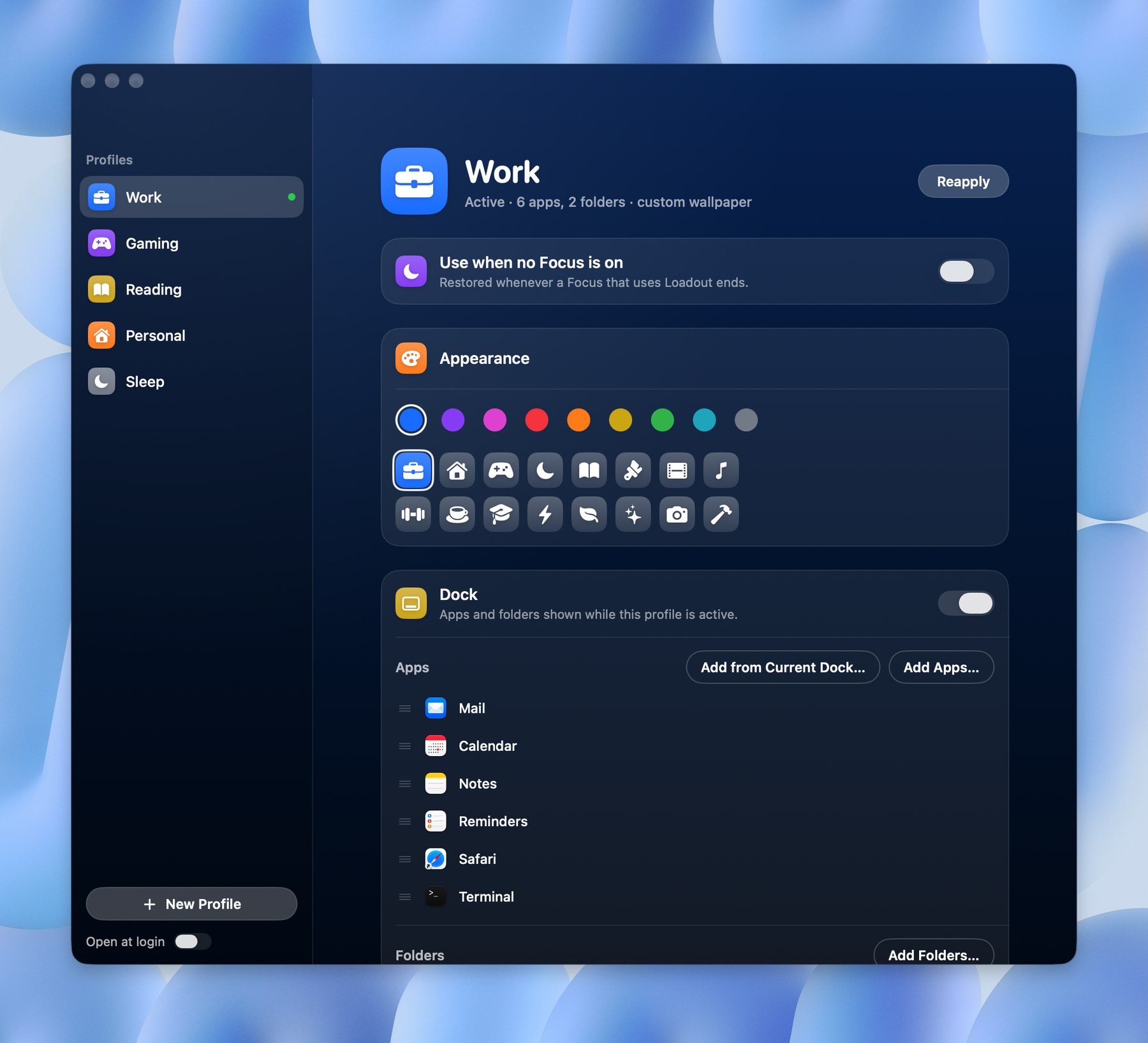Select the crescent moon icon in Appearance
The image size is (1148, 1043).
point(545,470)
